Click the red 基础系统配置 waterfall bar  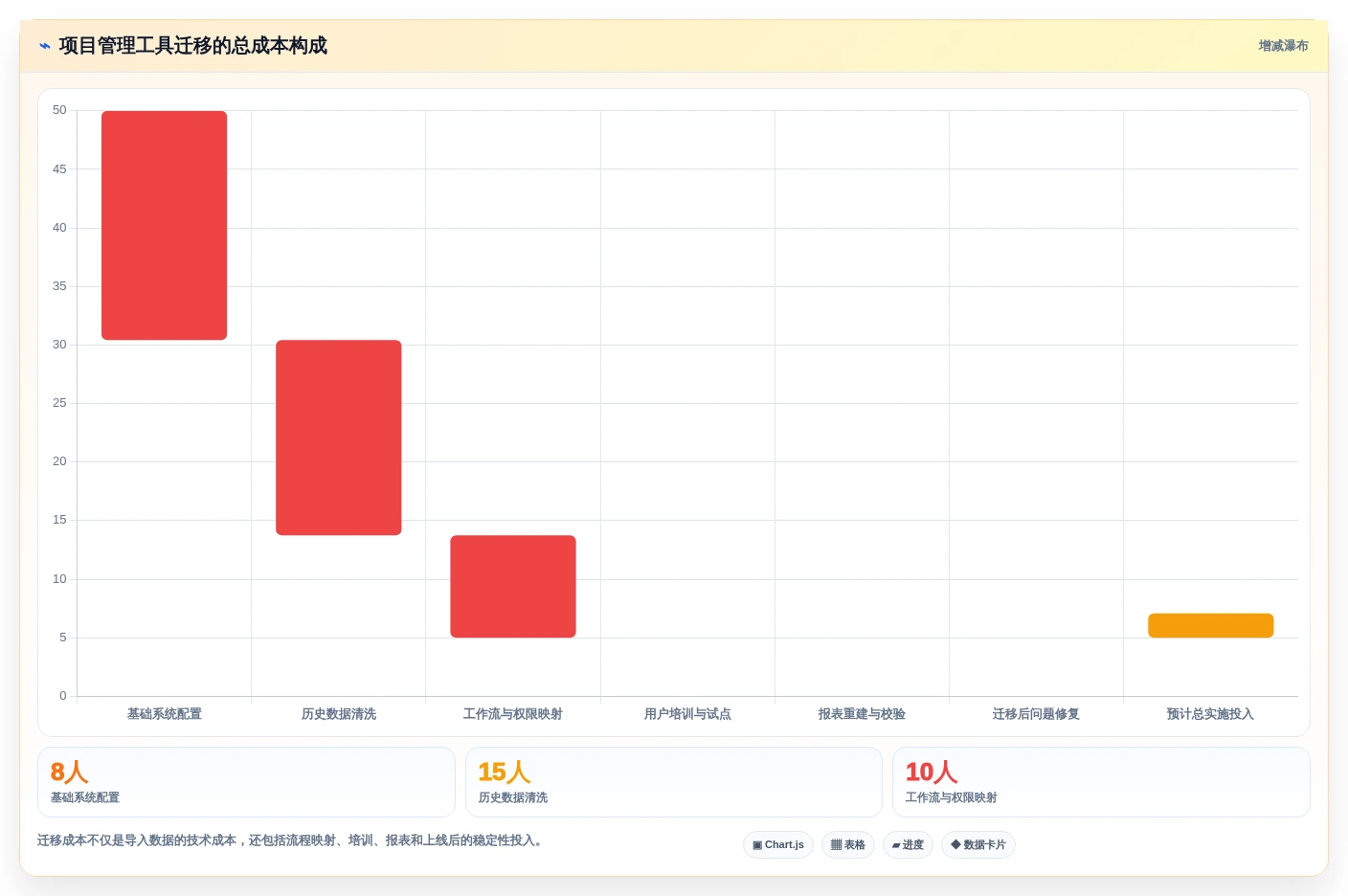(165, 225)
